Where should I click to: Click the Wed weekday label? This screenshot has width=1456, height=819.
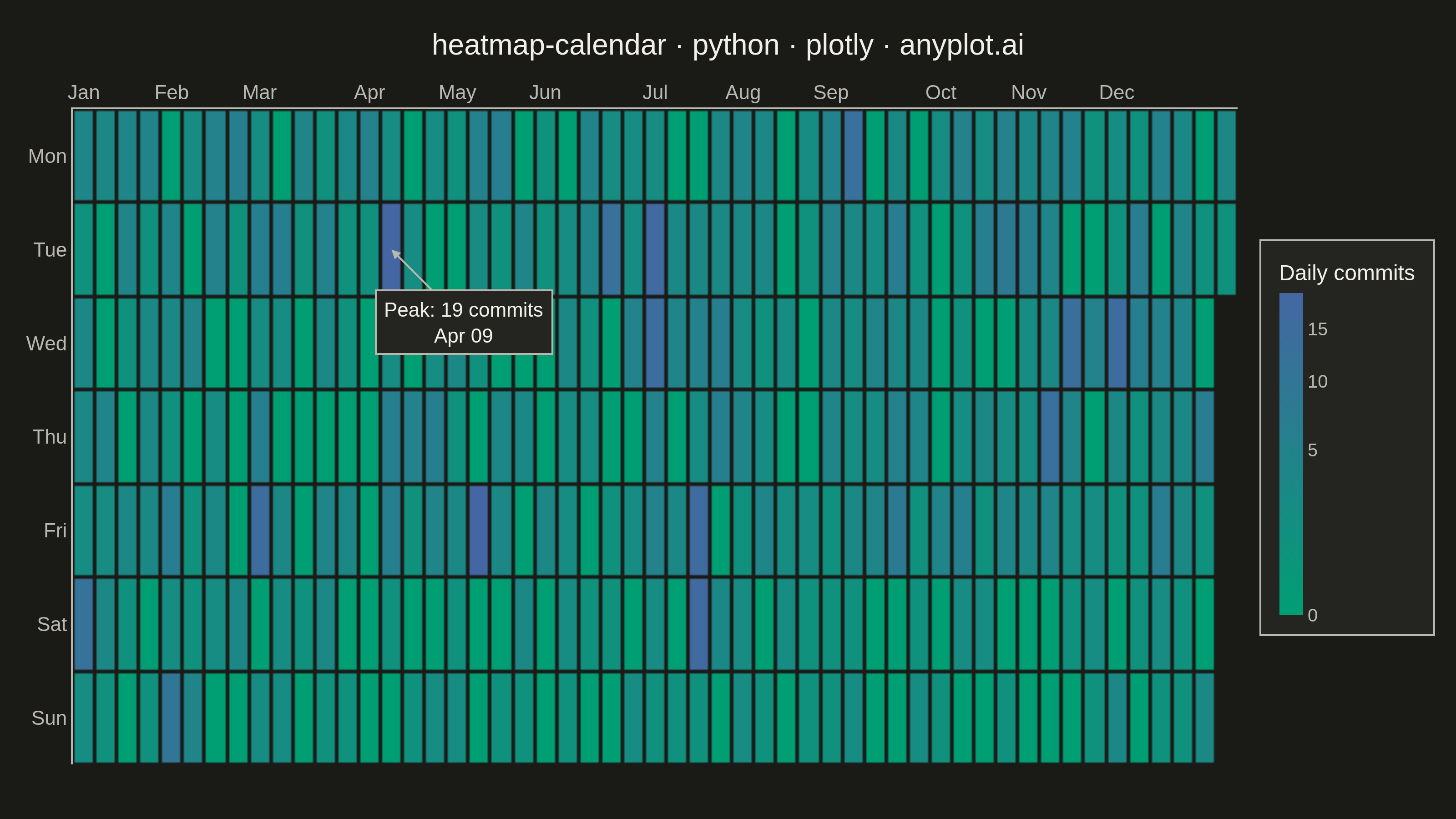(46, 343)
